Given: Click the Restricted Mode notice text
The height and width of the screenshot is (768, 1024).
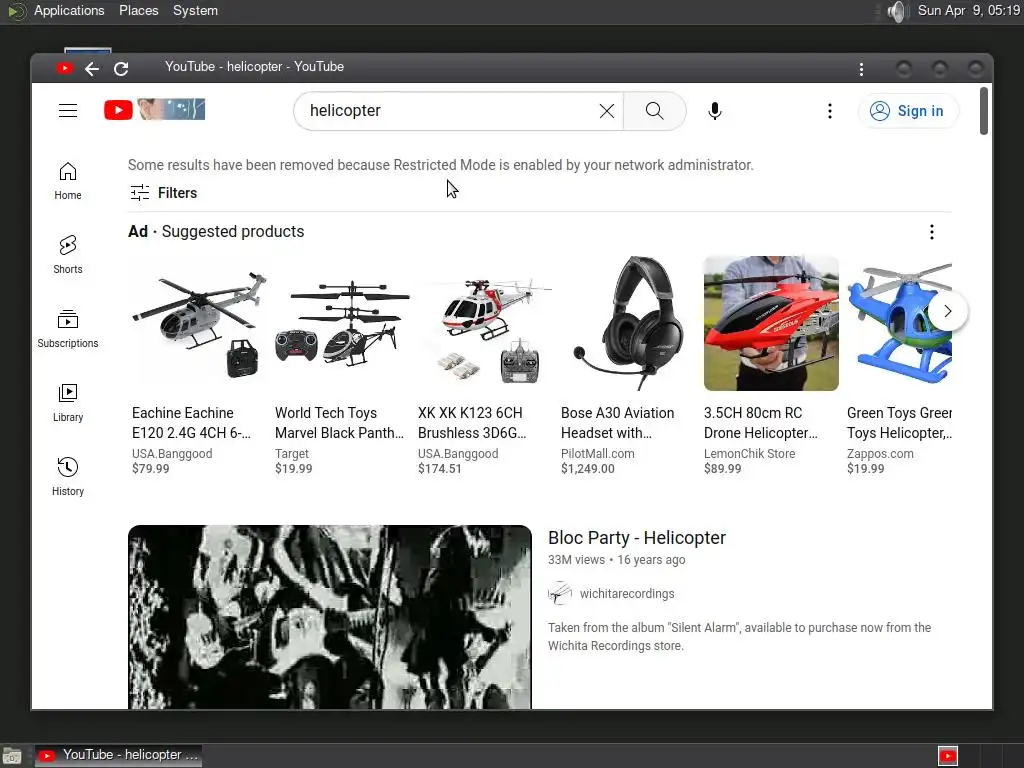Looking at the screenshot, I should click(x=441, y=165).
